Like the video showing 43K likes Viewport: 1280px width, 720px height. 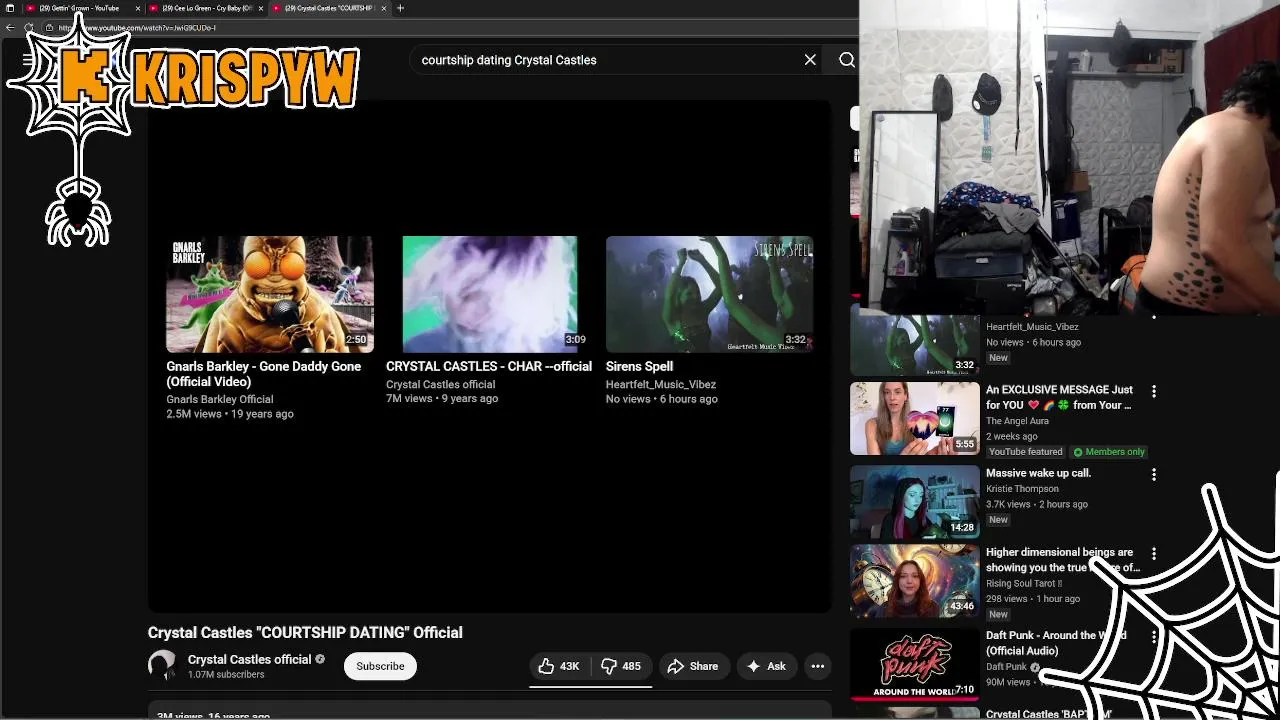560,666
